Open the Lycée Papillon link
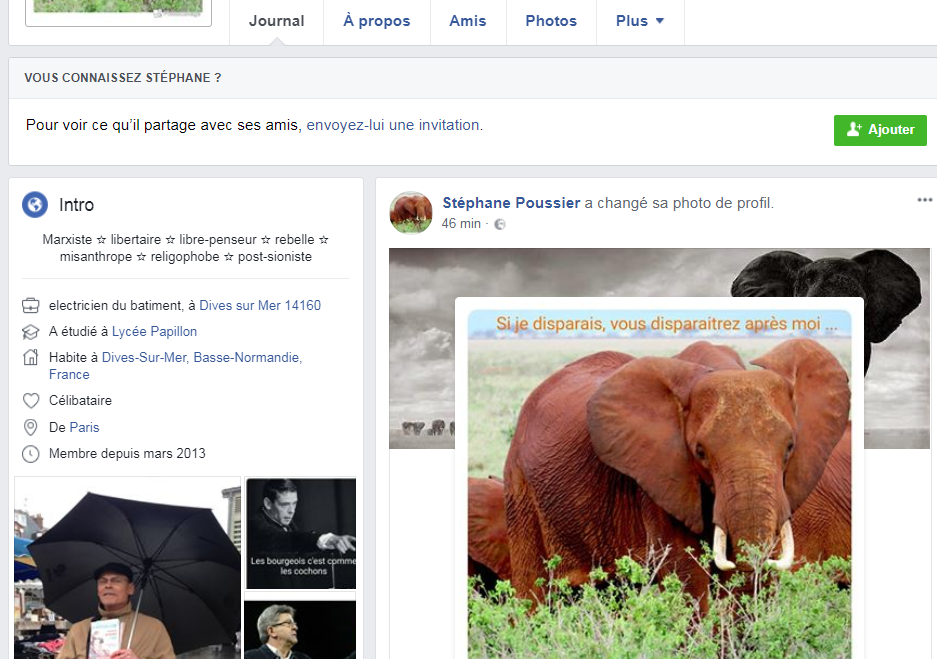This screenshot has width=937, height=659. 154,332
